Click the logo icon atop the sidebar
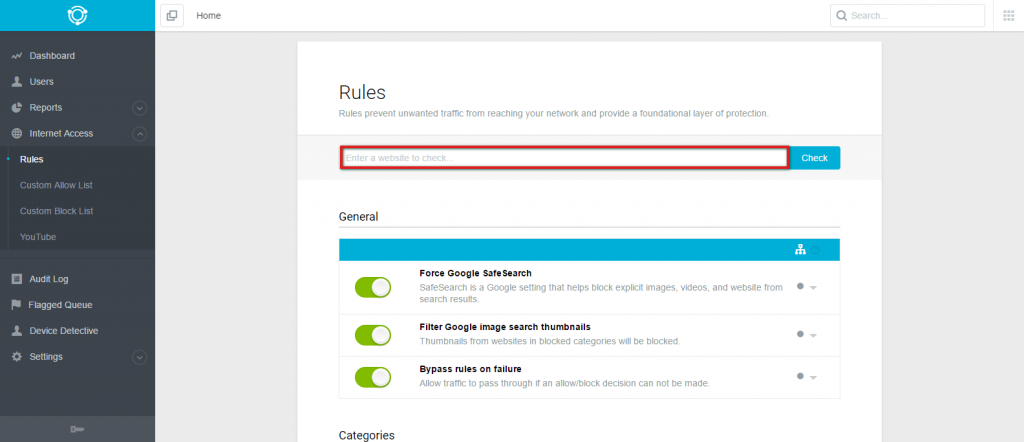 pyautogui.click(x=77, y=16)
